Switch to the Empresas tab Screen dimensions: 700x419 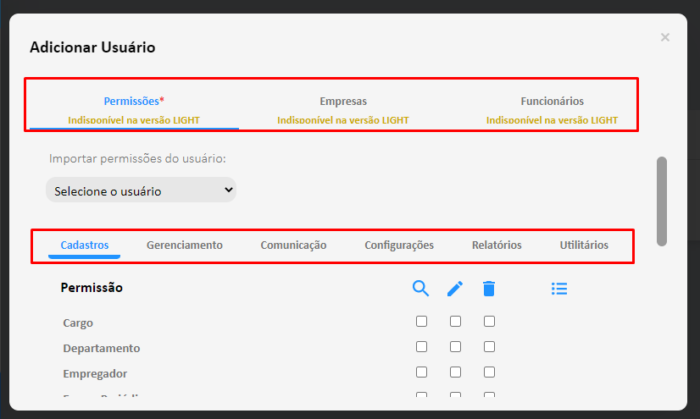coord(343,109)
